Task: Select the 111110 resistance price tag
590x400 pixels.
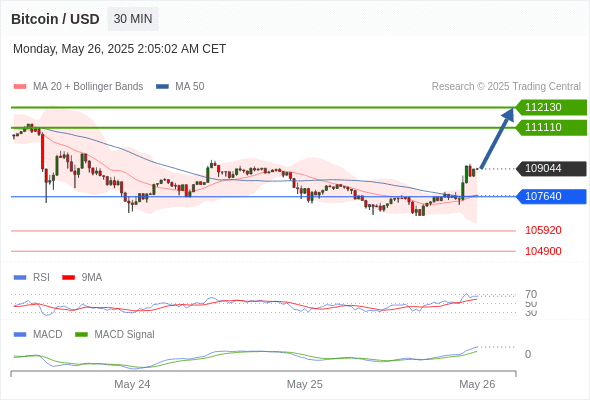Action: coord(551,127)
